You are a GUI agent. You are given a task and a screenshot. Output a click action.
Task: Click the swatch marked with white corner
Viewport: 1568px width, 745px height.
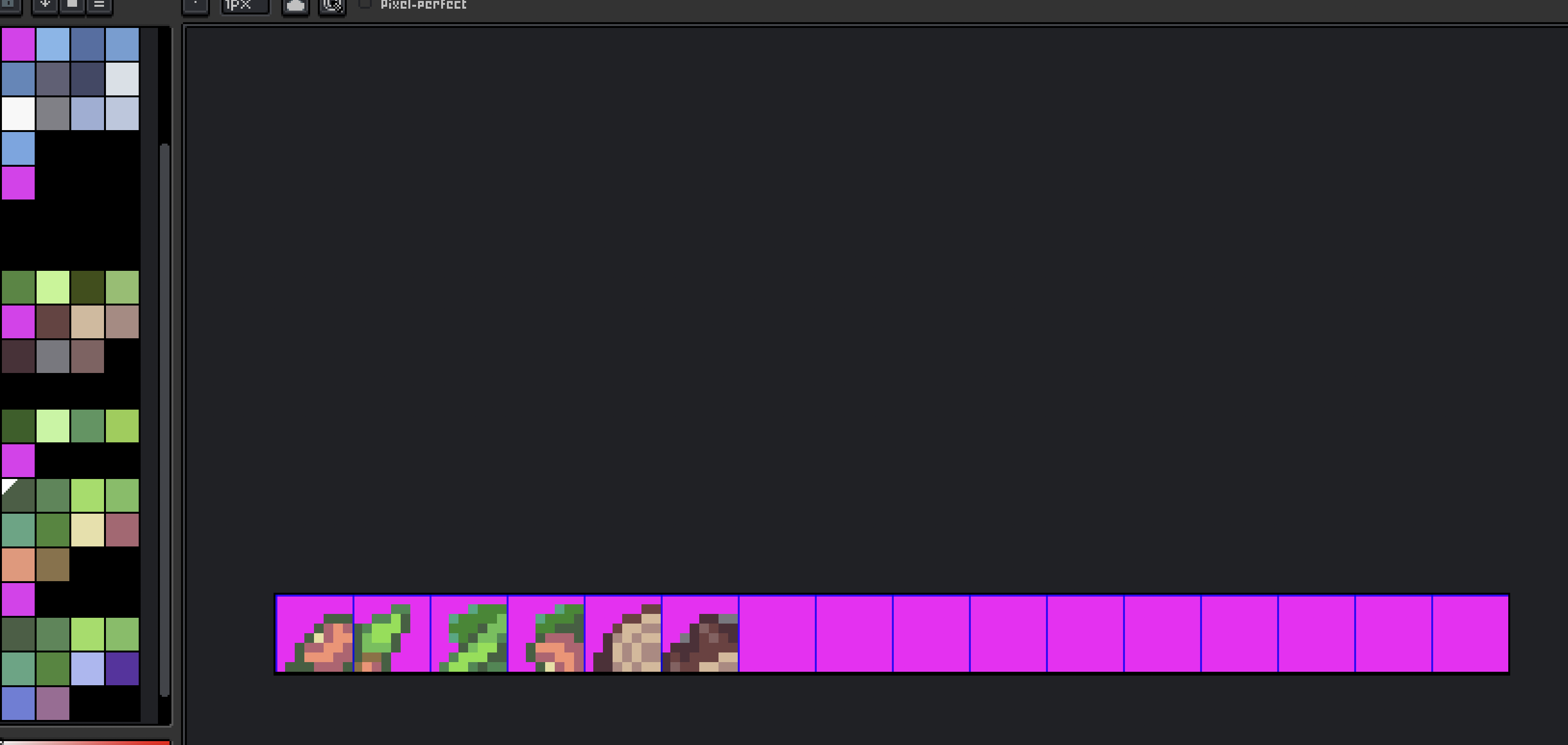pyautogui.click(x=18, y=495)
